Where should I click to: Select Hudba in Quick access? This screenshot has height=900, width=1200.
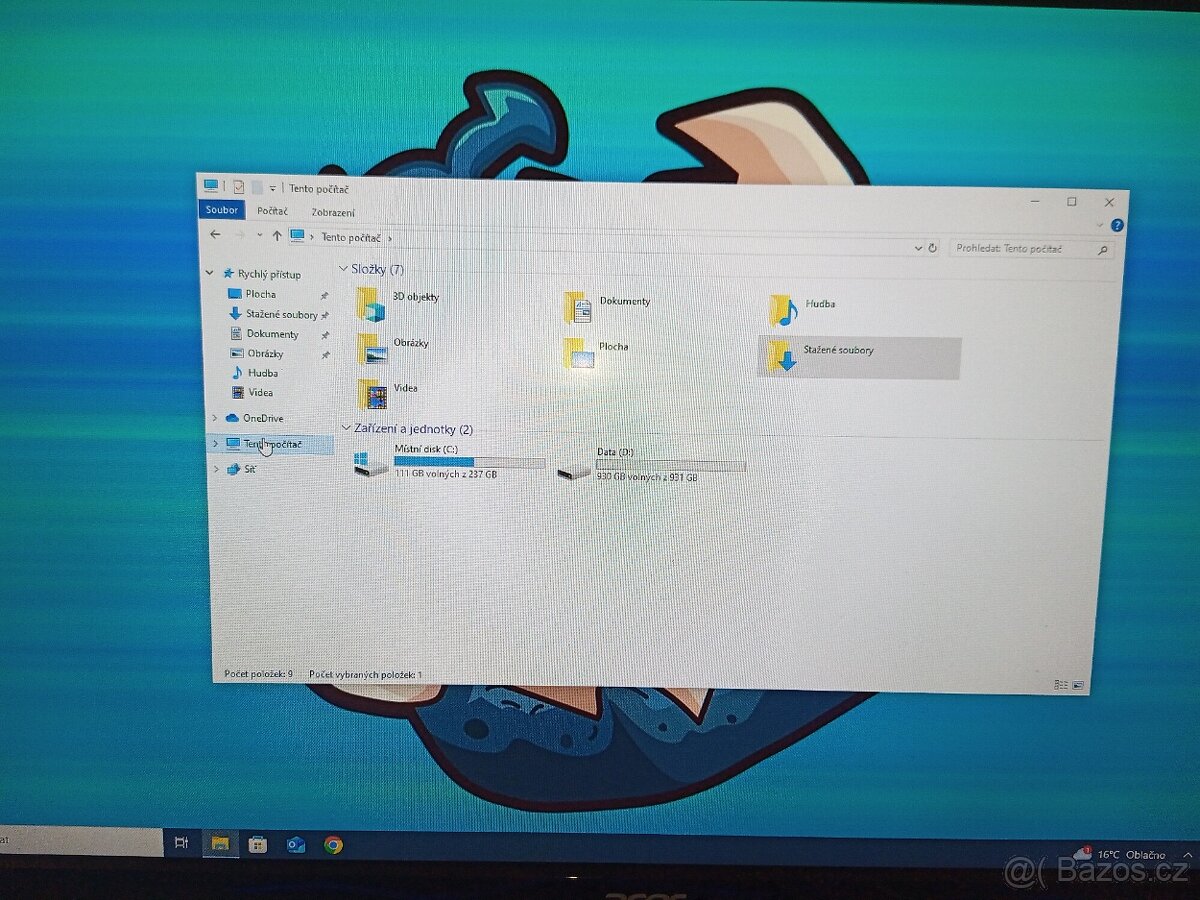(x=255, y=373)
